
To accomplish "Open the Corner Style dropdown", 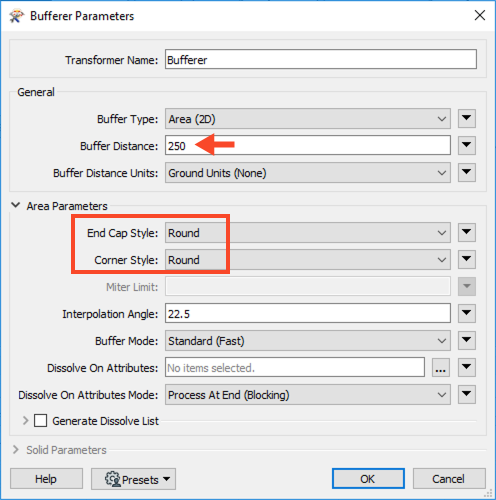I will [x=308, y=260].
